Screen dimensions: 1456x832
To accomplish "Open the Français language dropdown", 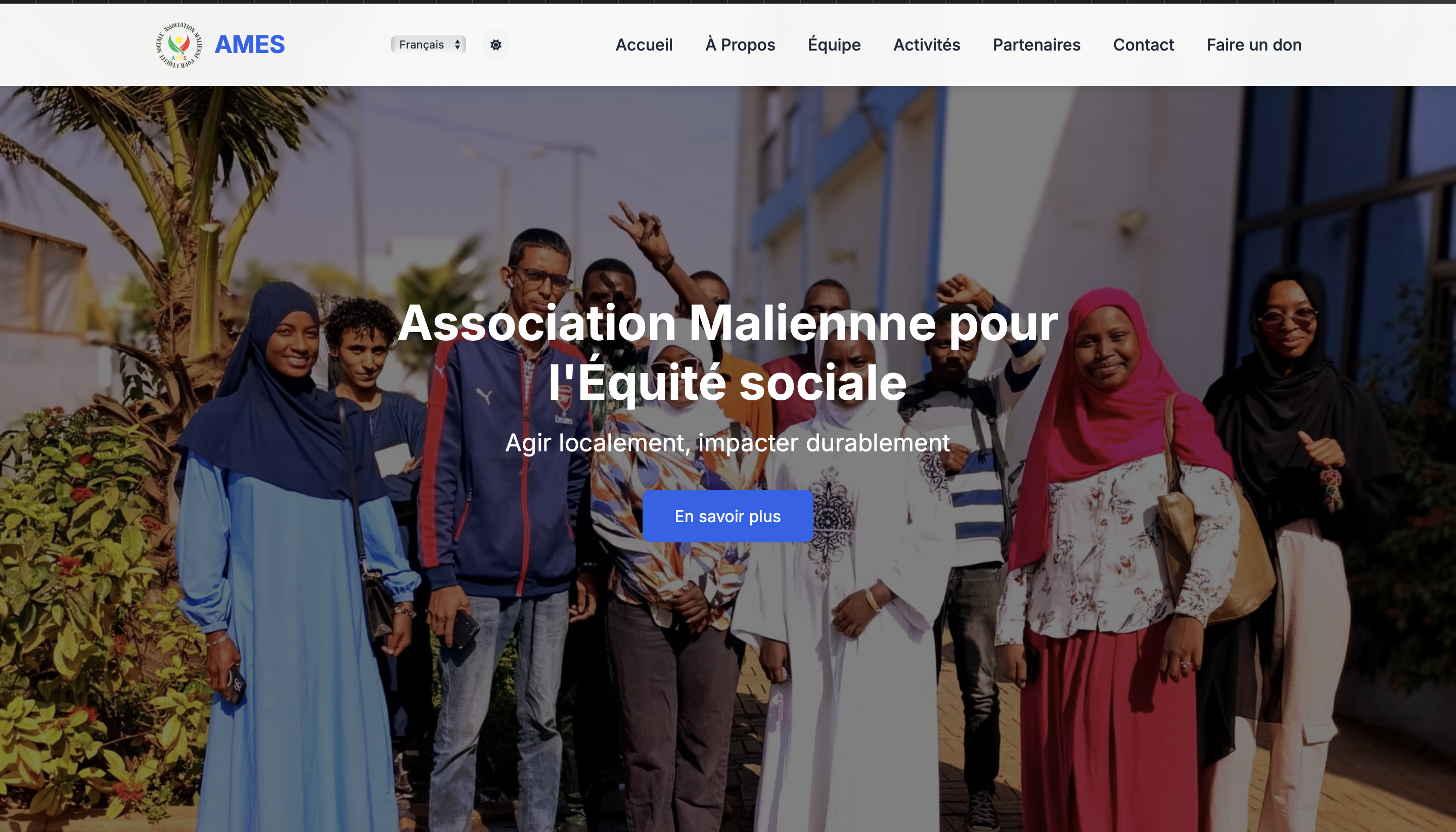I will click(429, 44).
